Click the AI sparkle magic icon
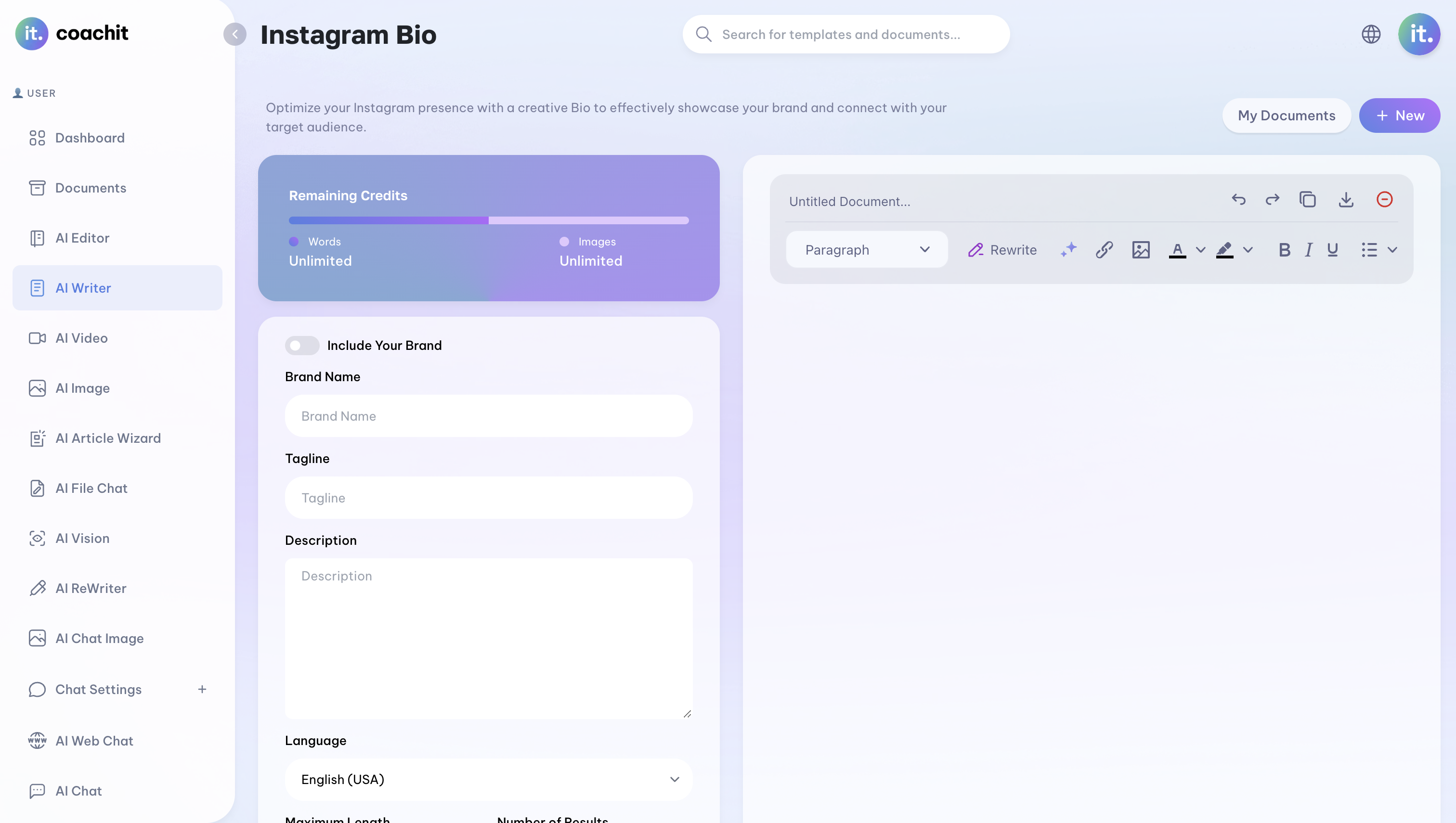The image size is (1456, 823). (1068, 250)
